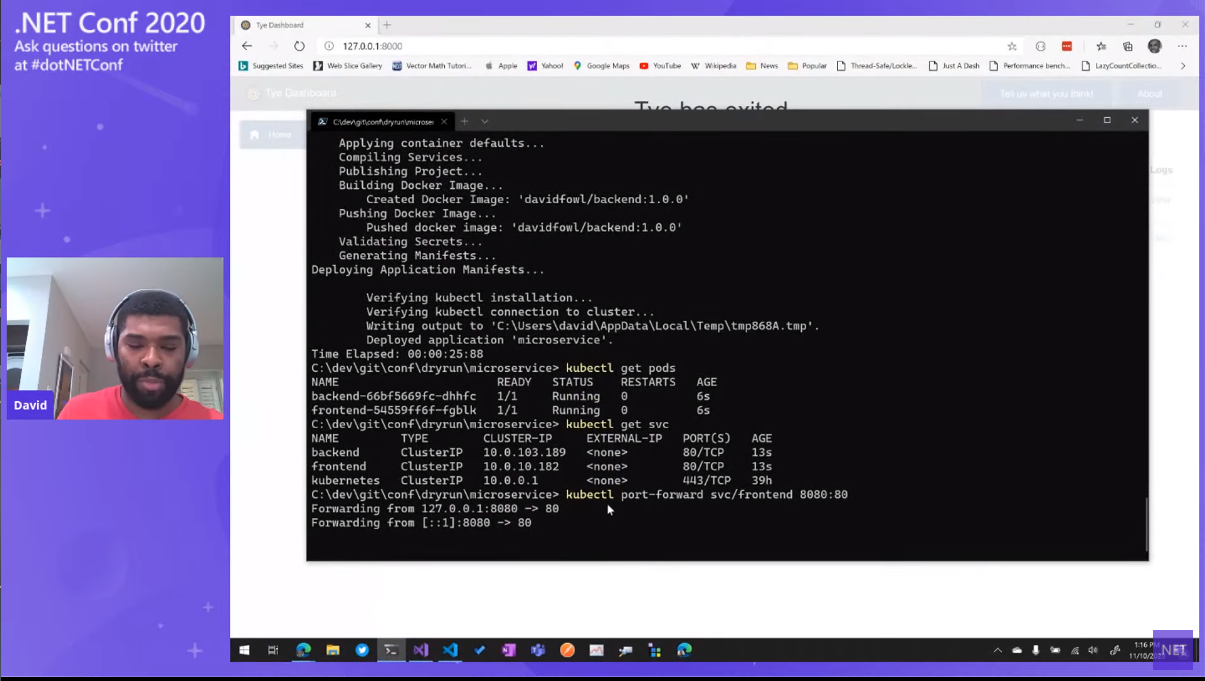Click the 'Time Elapsed: 00:00:25:88' line

(x=397, y=354)
